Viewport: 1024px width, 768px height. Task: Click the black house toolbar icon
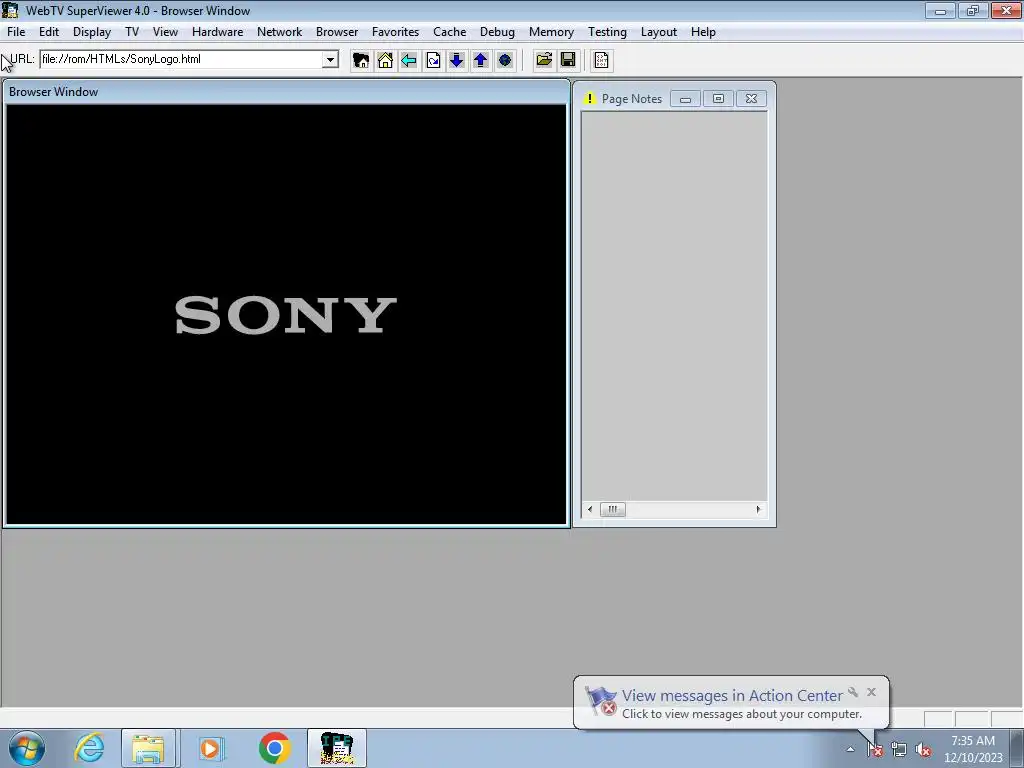(360, 60)
